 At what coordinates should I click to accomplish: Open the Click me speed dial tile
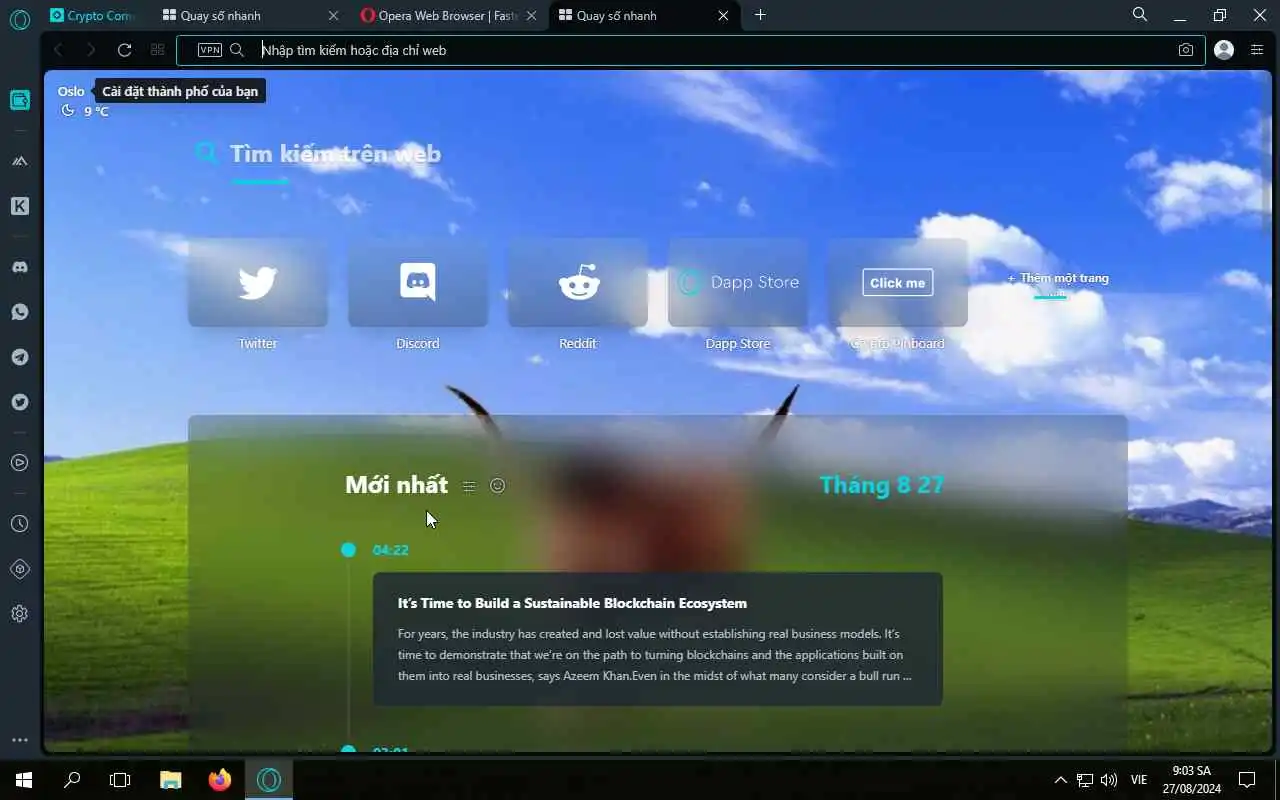click(x=898, y=283)
